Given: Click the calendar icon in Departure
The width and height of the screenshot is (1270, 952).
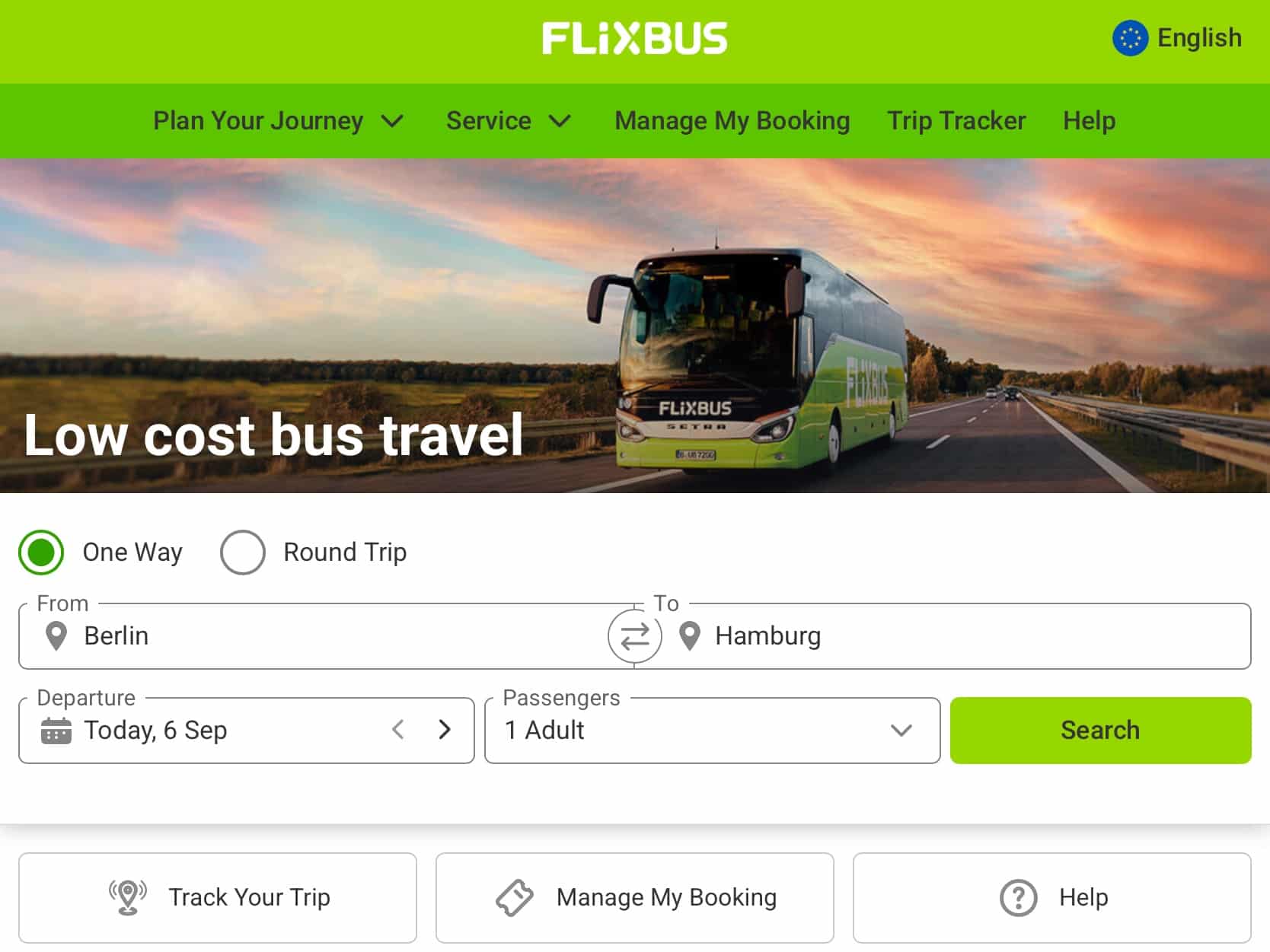Looking at the screenshot, I should coord(56,731).
